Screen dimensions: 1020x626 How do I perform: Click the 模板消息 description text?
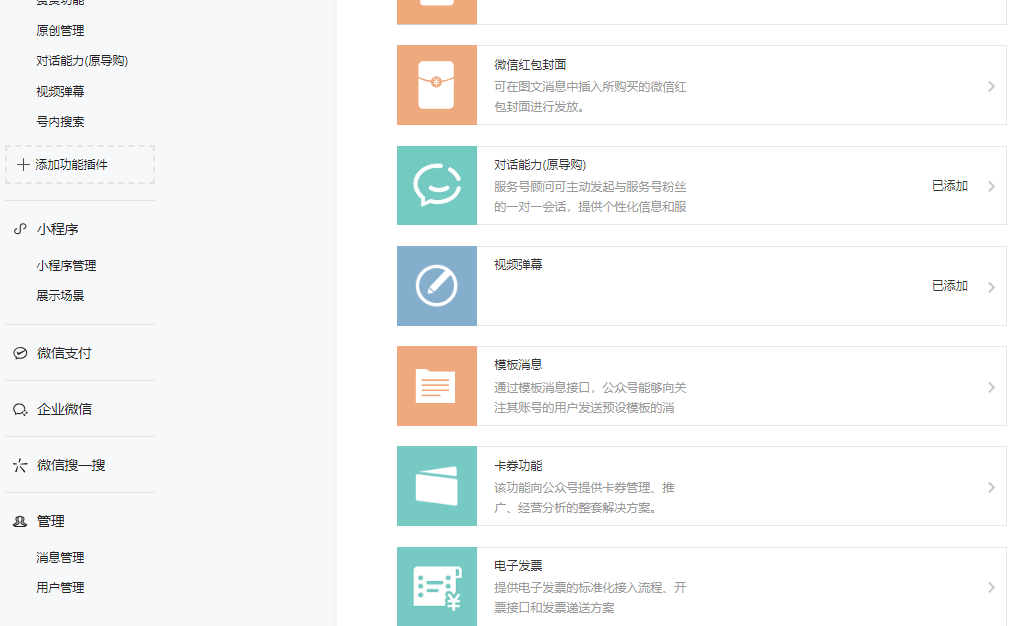pos(590,398)
